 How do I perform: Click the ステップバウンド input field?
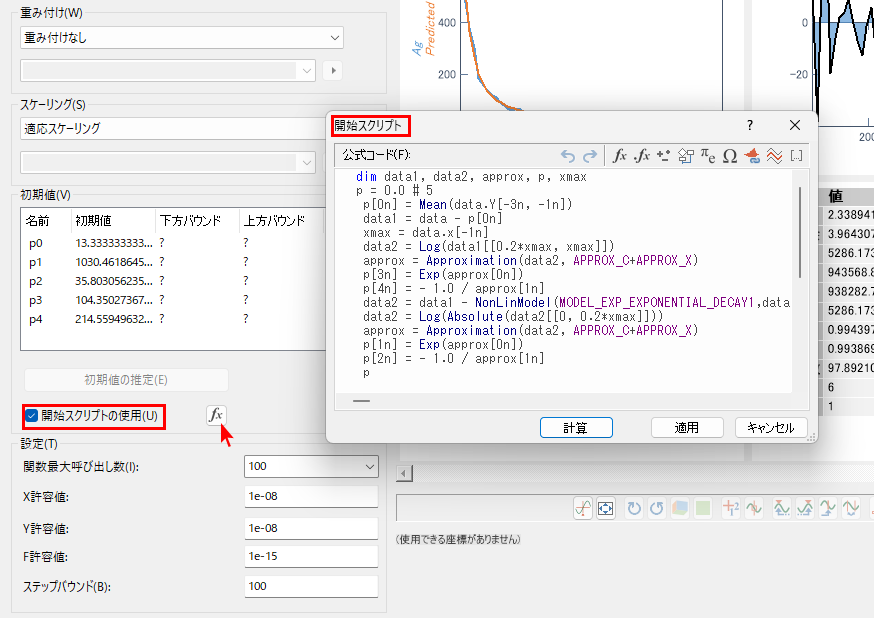tap(311, 586)
